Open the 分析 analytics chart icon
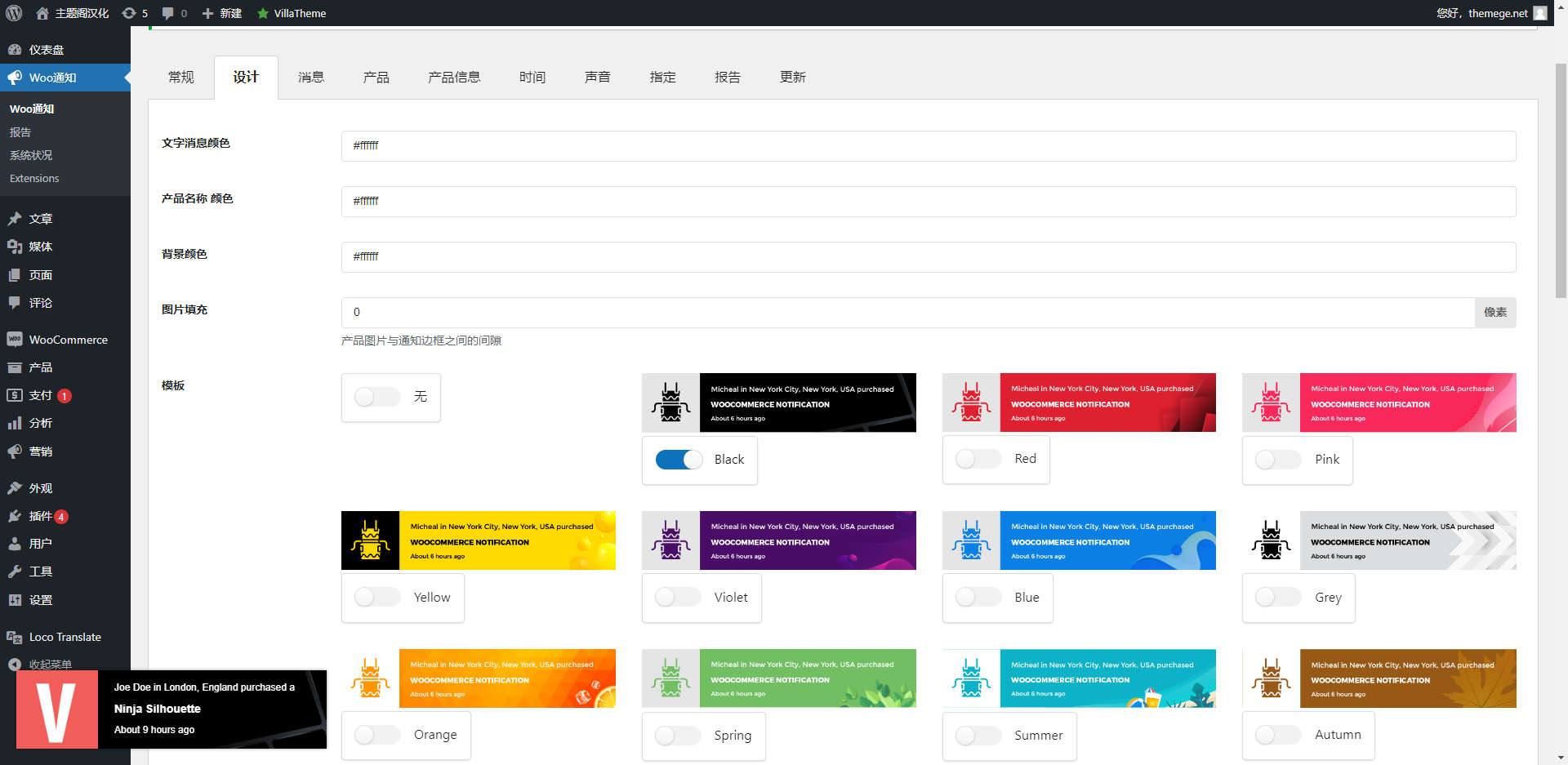Viewport: 1568px width, 765px height. (x=15, y=423)
